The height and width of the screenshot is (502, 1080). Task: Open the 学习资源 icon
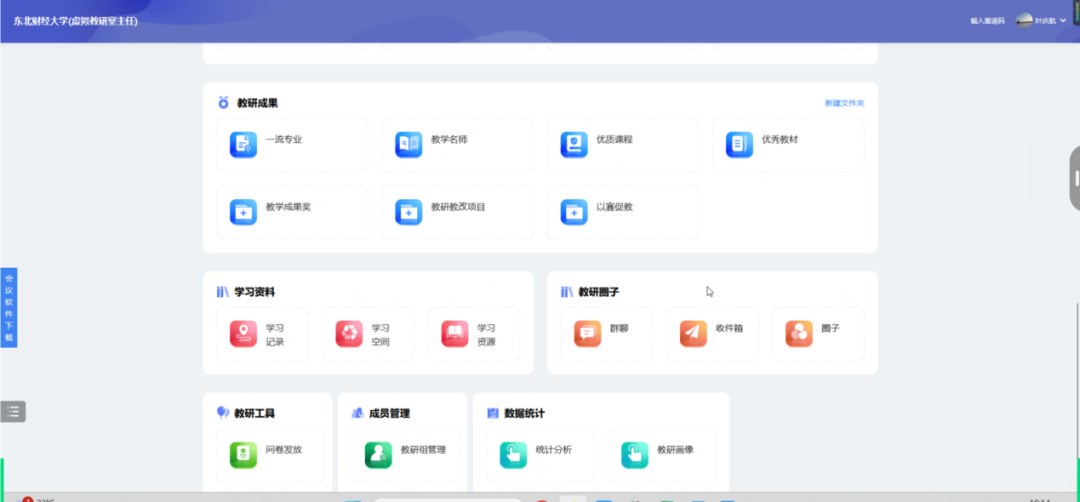pos(455,334)
